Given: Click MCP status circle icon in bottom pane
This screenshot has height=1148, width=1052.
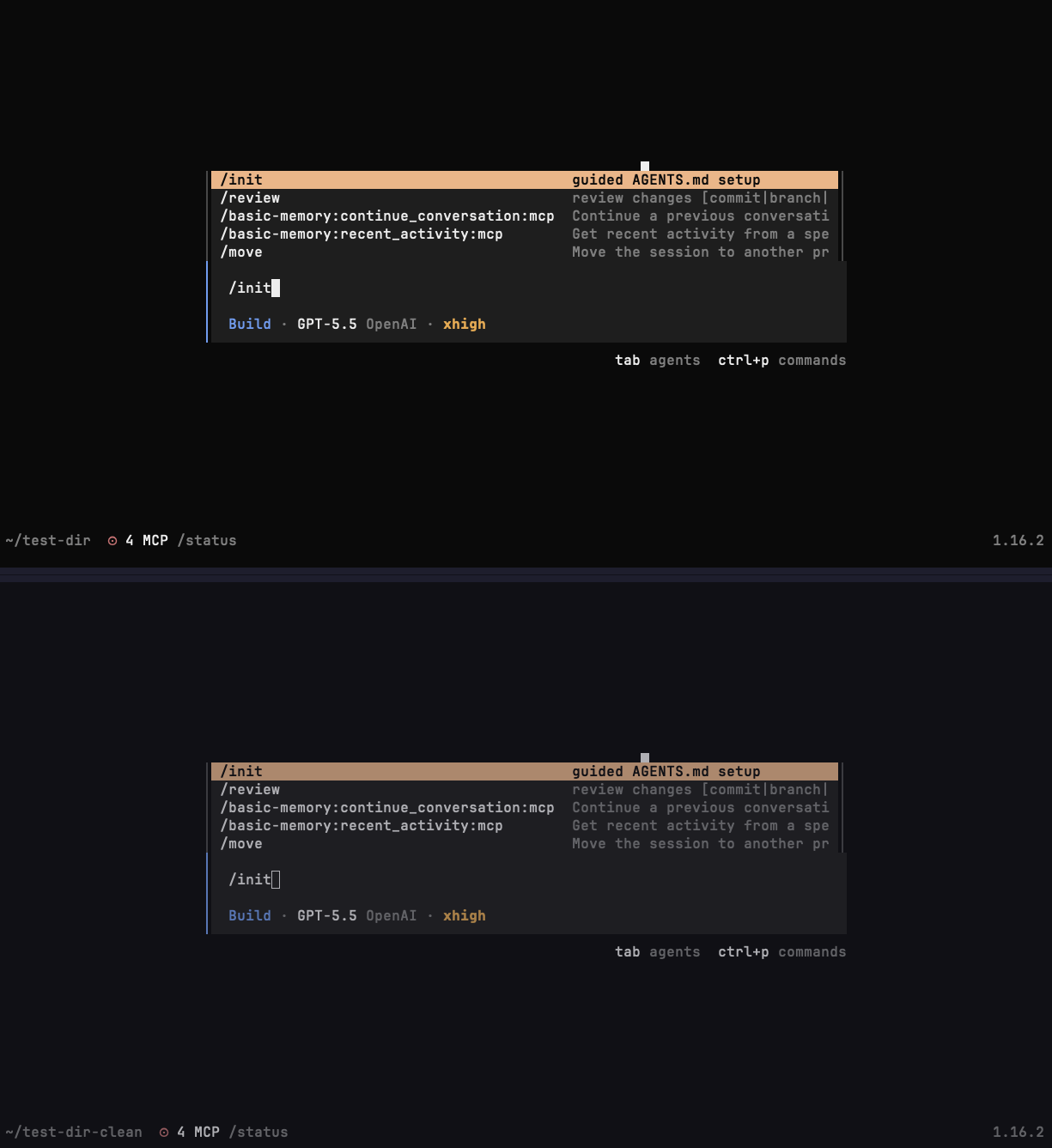Looking at the screenshot, I should (164, 1132).
